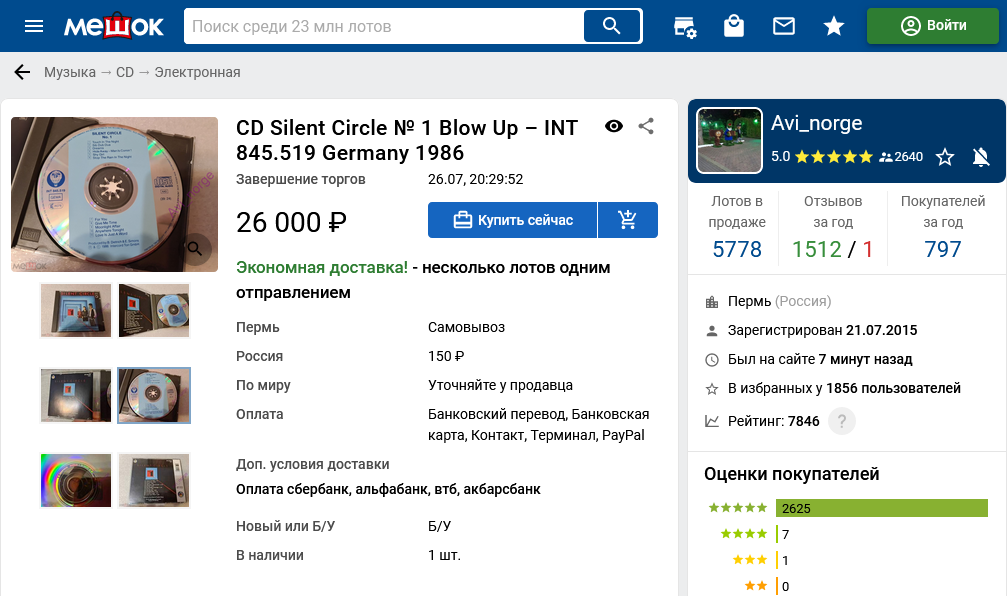Image resolution: width=1007 pixels, height=596 pixels.
Task: Share this lot via share icon
Action: click(646, 126)
